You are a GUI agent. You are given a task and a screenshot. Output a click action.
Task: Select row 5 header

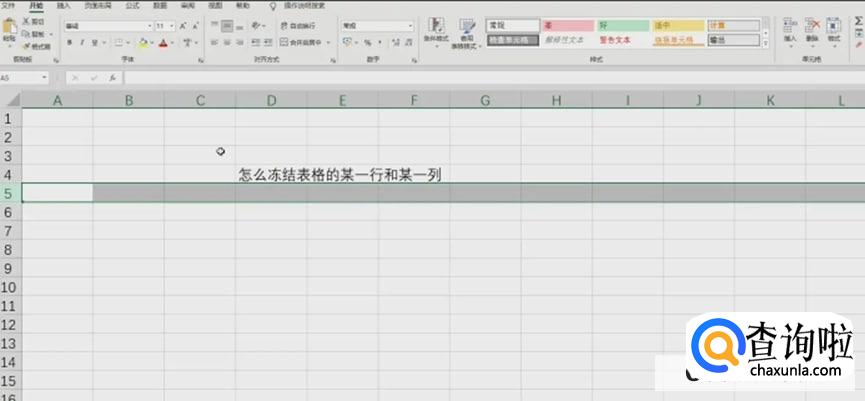coord(8,193)
